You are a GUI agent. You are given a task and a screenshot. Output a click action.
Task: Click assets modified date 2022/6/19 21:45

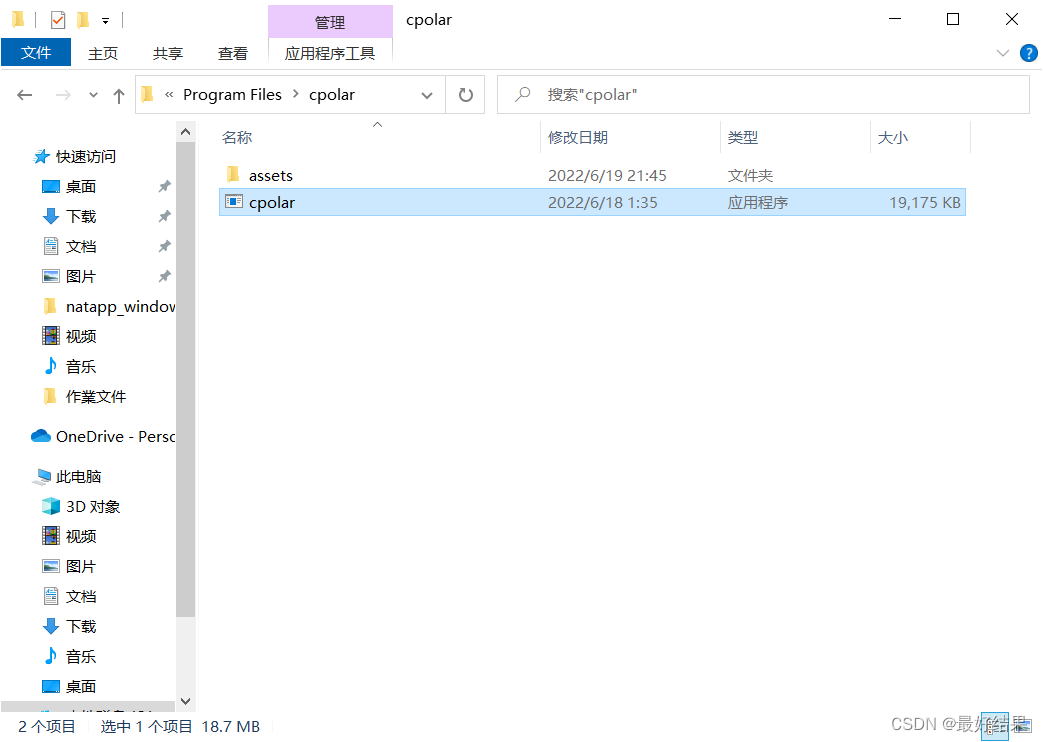607,176
